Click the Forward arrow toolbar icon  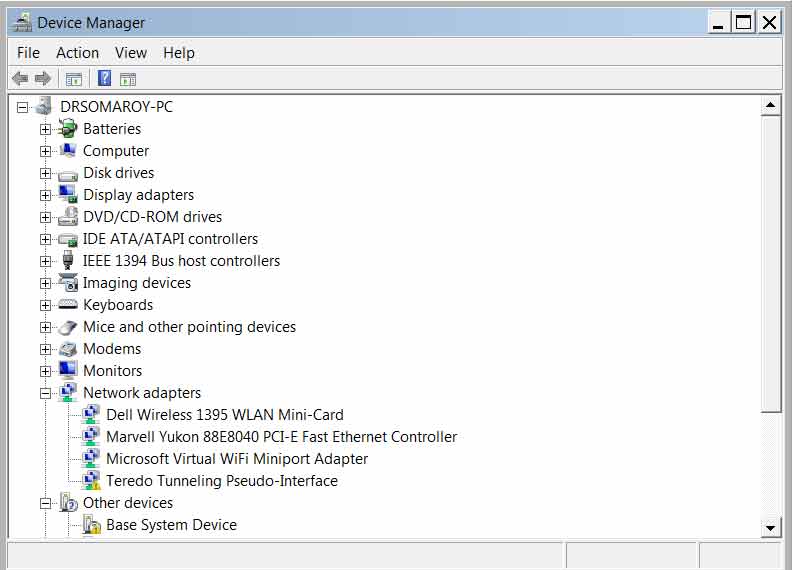[43, 79]
